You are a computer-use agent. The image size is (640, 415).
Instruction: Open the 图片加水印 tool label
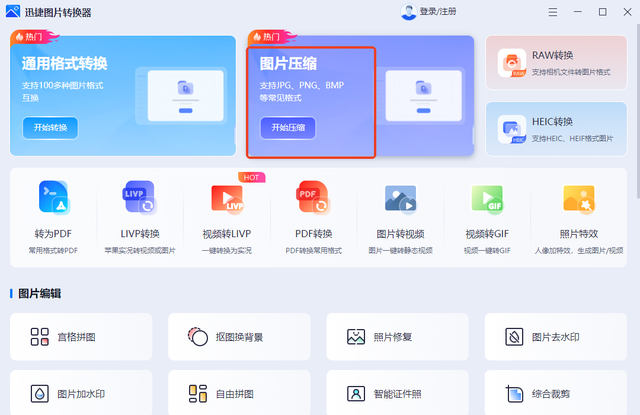[x=81, y=394]
